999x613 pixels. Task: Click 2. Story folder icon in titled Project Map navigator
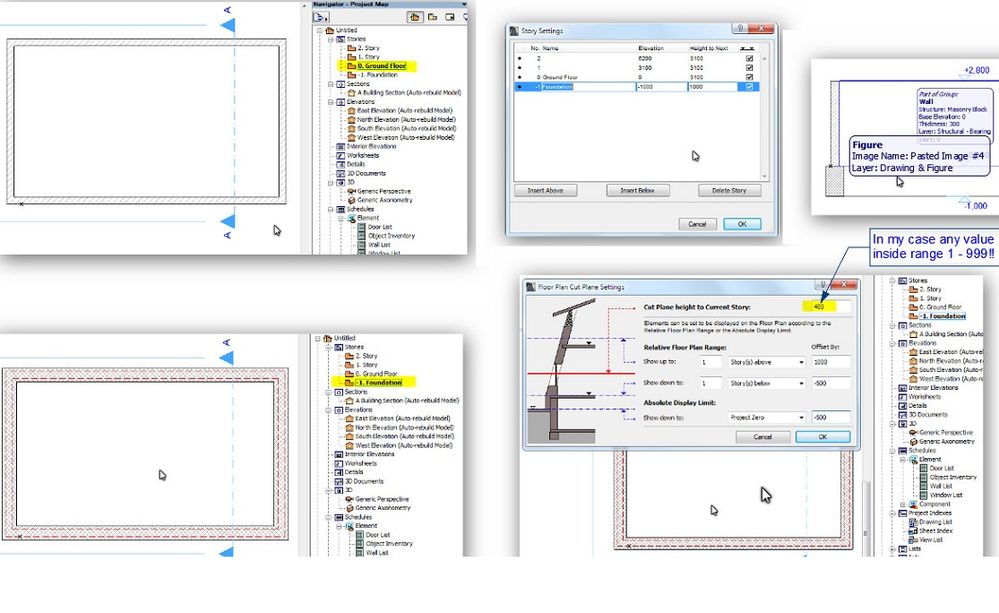tap(351, 48)
